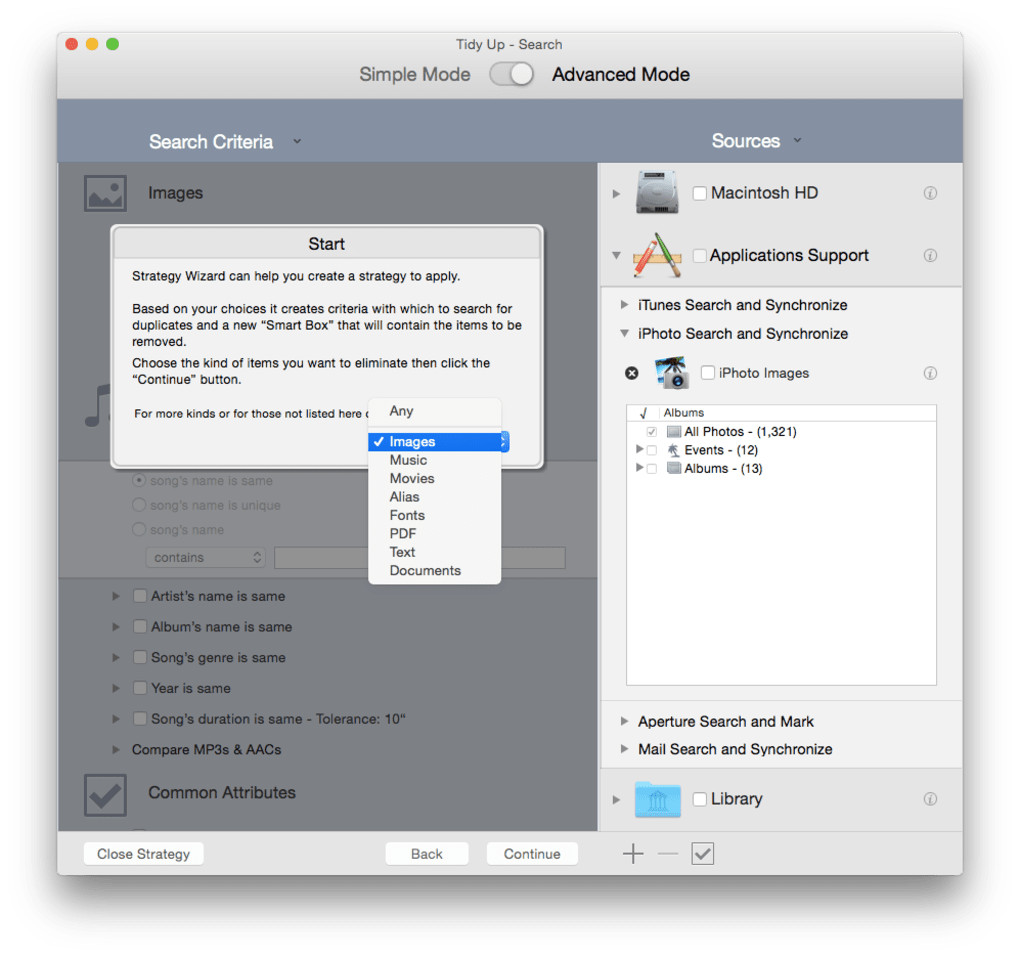1020x957 pixels.
Task: Choose Text from the kind menu
Action: coord(435,552)
